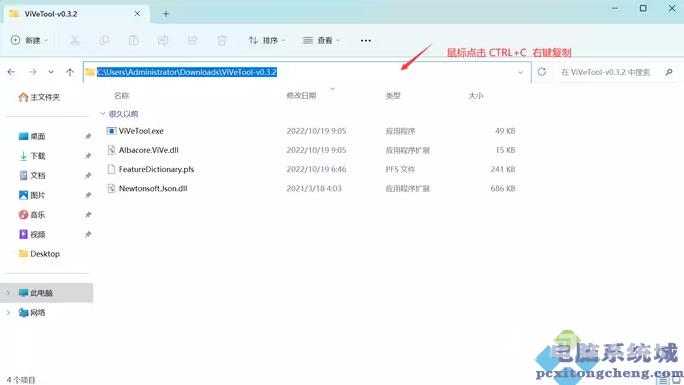Open Music (音乐) in sidebar
The height and width of the screenshot is (385, 684).
click(32, 215)
